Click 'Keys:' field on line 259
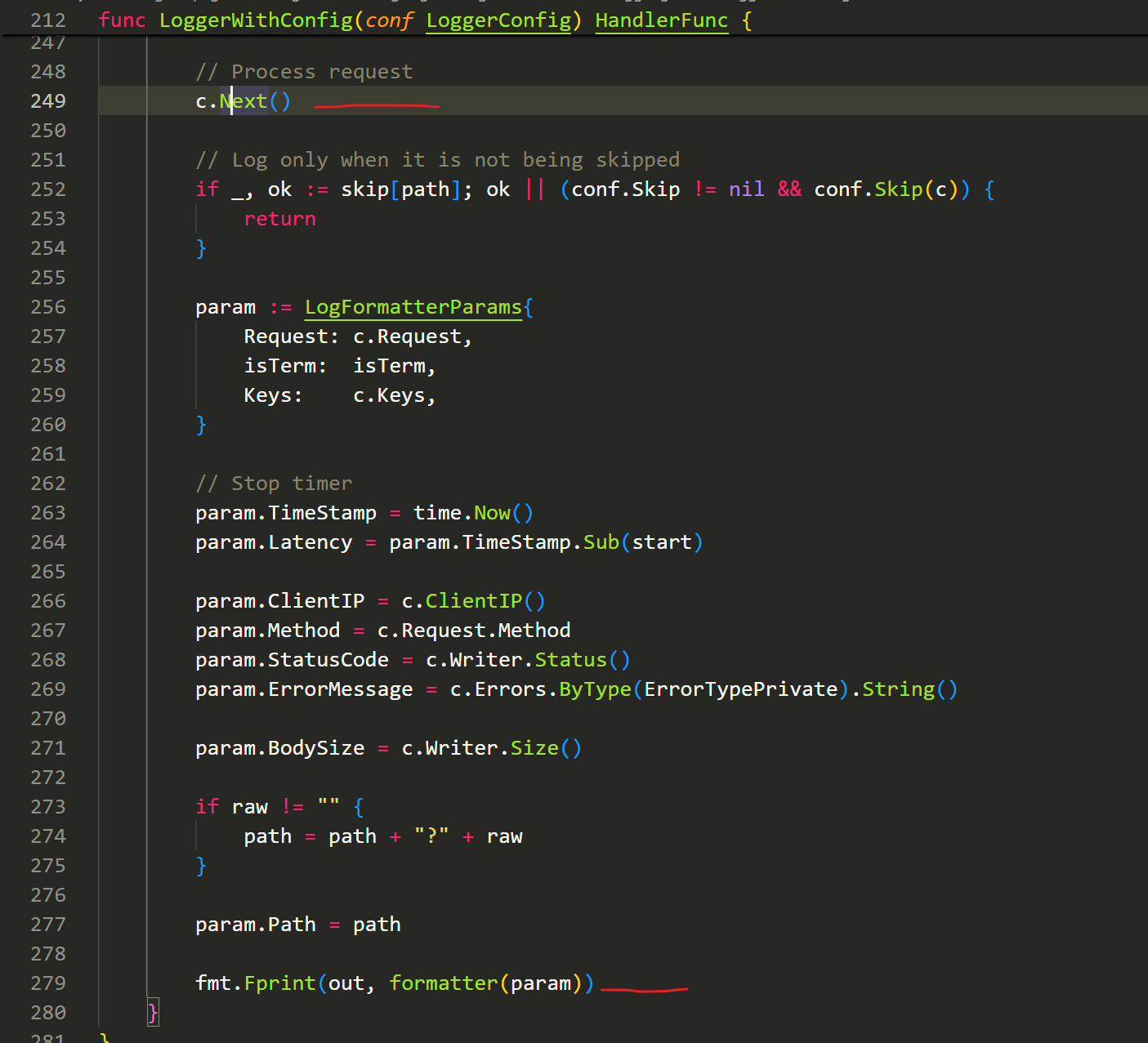Screen dimensions: 1148x1043 (273, 395)
